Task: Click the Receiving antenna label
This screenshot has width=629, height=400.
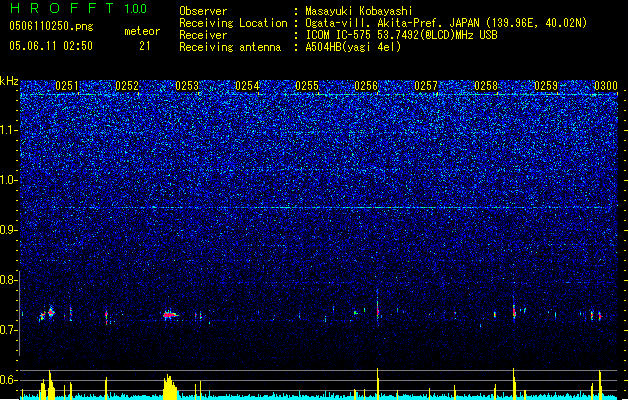Action: (x=230, y=47)
